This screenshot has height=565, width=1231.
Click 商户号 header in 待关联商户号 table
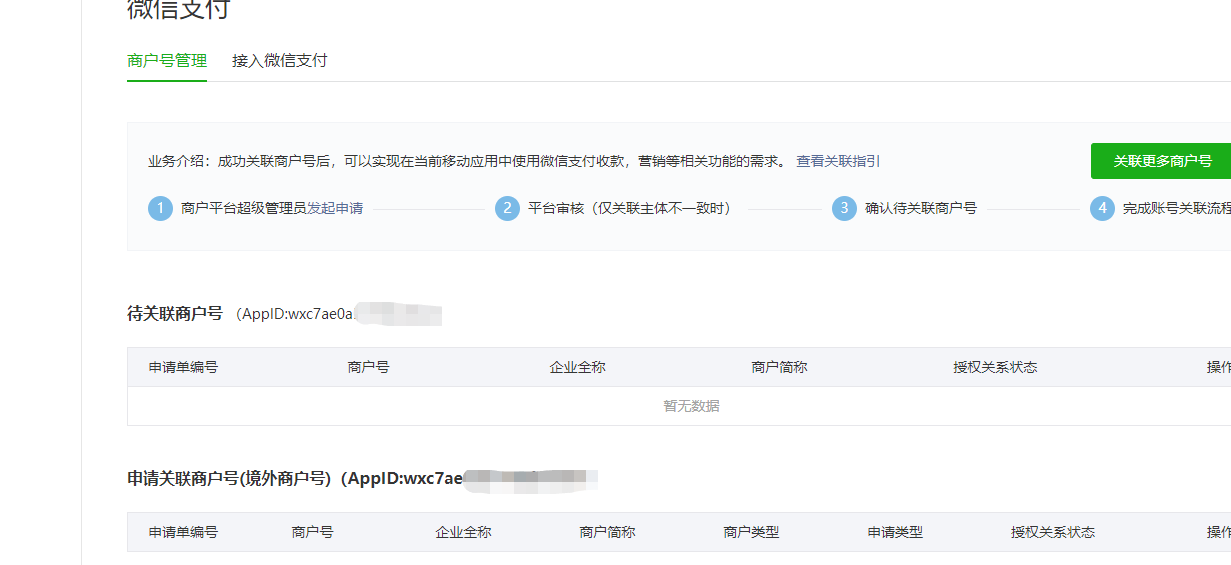[368, 367]
